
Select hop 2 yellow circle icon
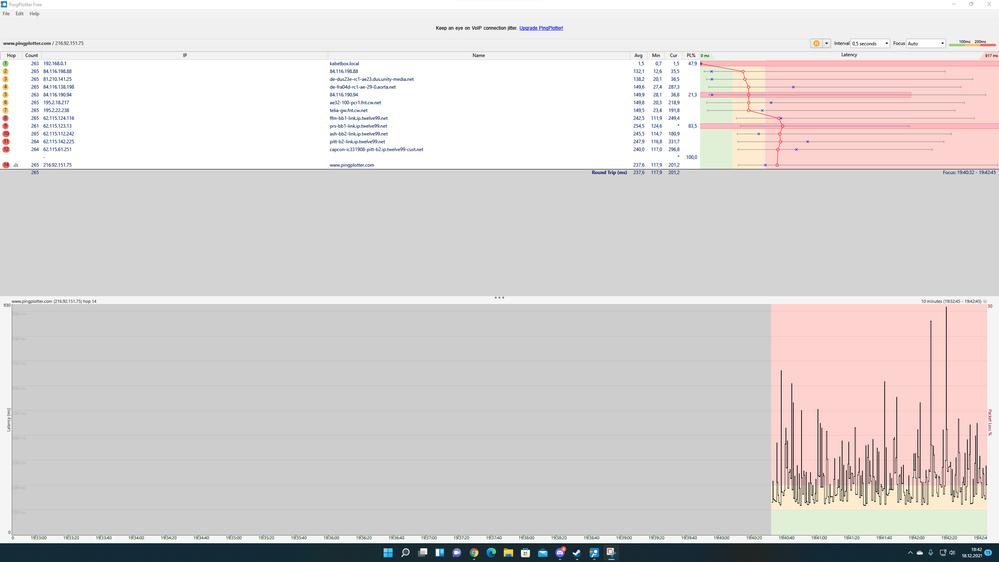6,71
